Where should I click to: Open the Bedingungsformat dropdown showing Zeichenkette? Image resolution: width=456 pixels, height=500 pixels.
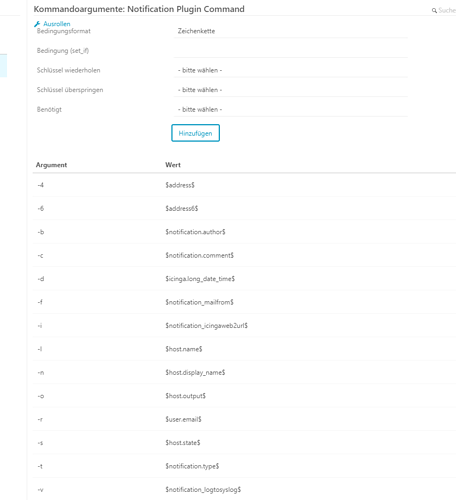click(290, 31)
